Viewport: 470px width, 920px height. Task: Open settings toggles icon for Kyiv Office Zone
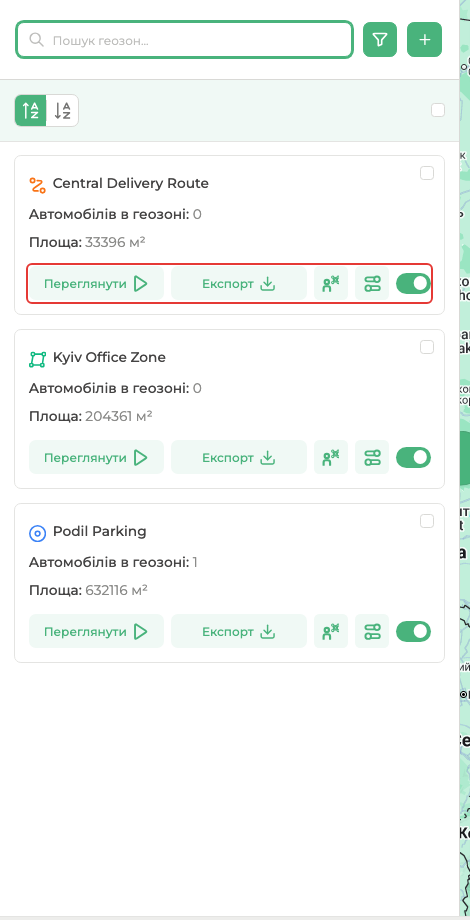pos(372,457)
